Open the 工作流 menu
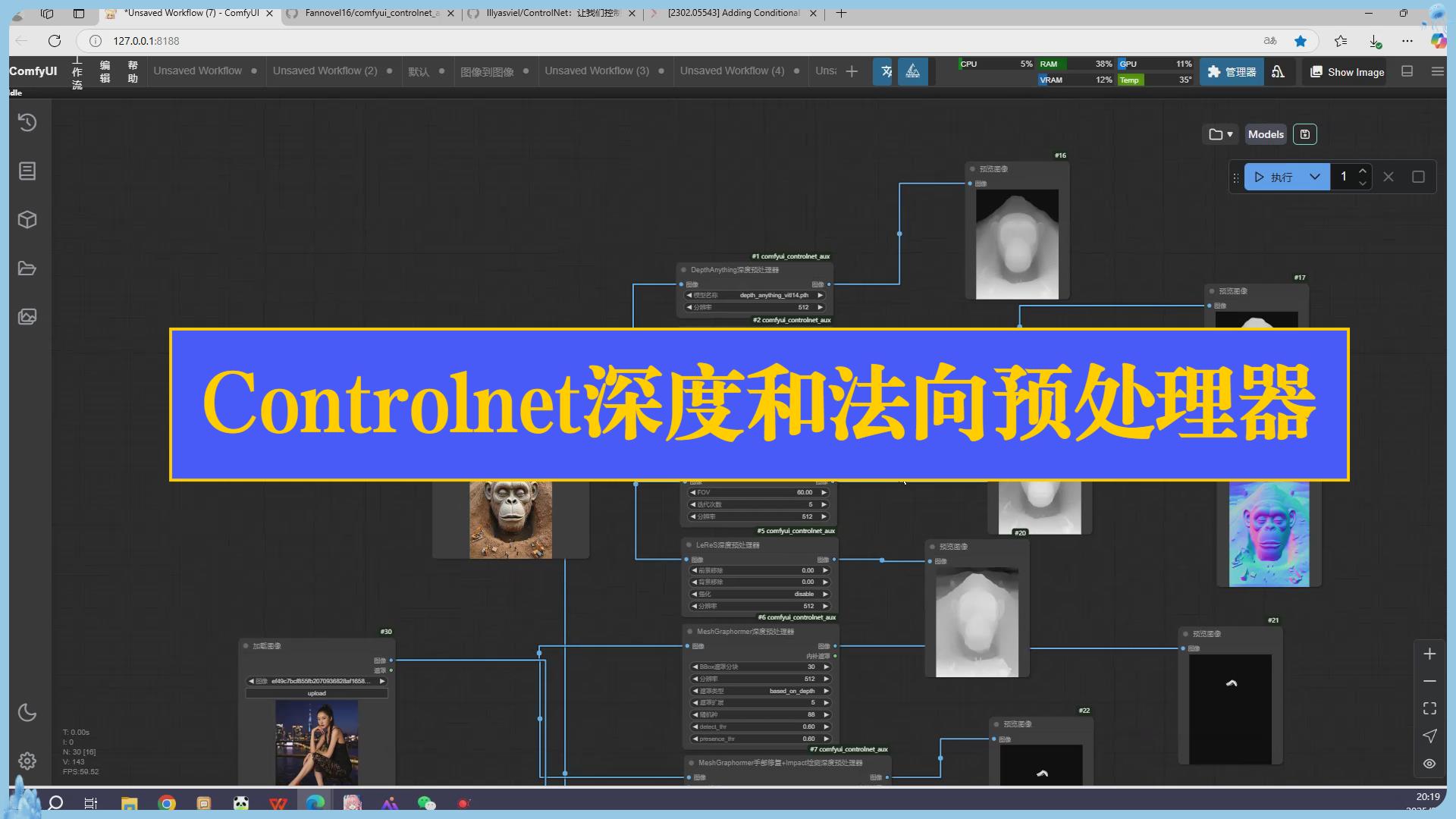 77,71
